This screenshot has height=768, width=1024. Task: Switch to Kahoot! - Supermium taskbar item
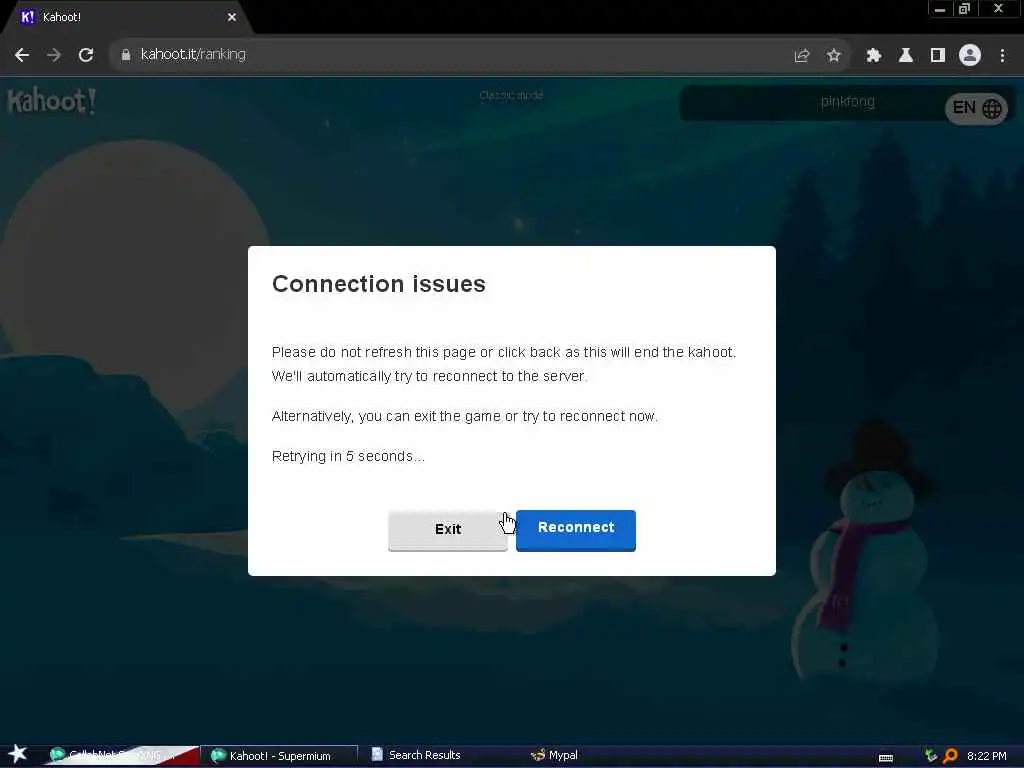coord(279,756)
